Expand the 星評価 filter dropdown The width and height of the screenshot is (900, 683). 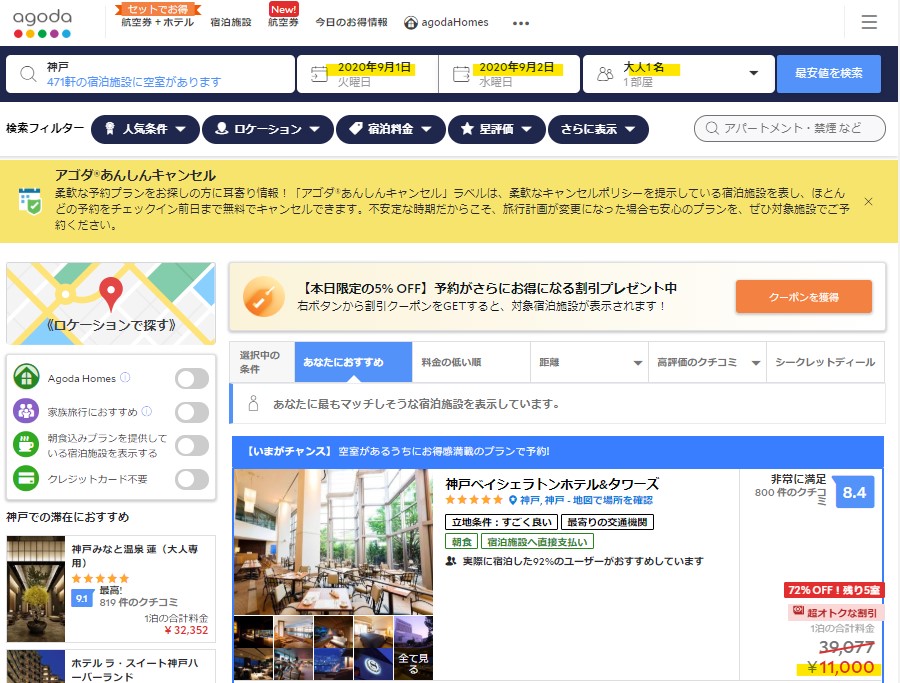click(496, 129)
